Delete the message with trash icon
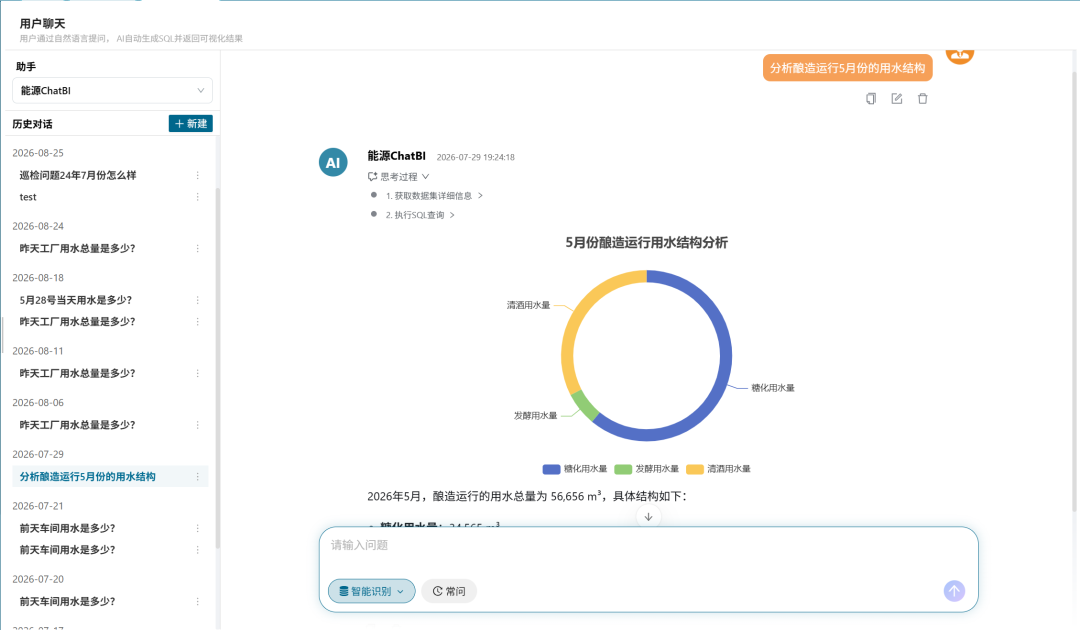 click(923, 98)
